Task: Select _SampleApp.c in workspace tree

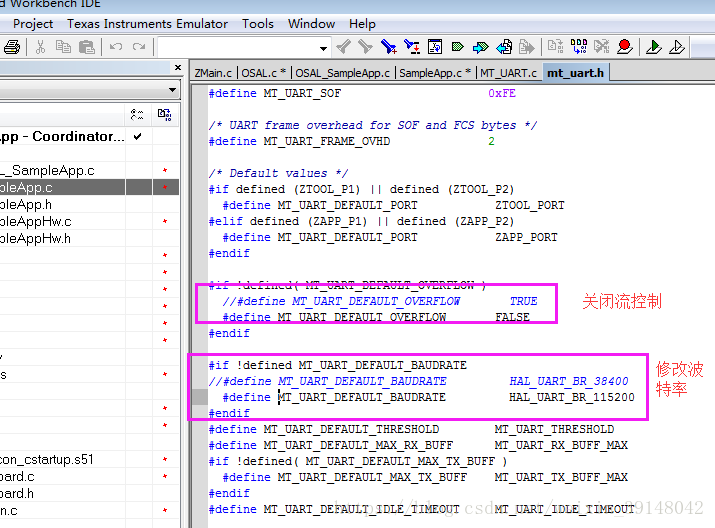Action: [x=47, y=171]
